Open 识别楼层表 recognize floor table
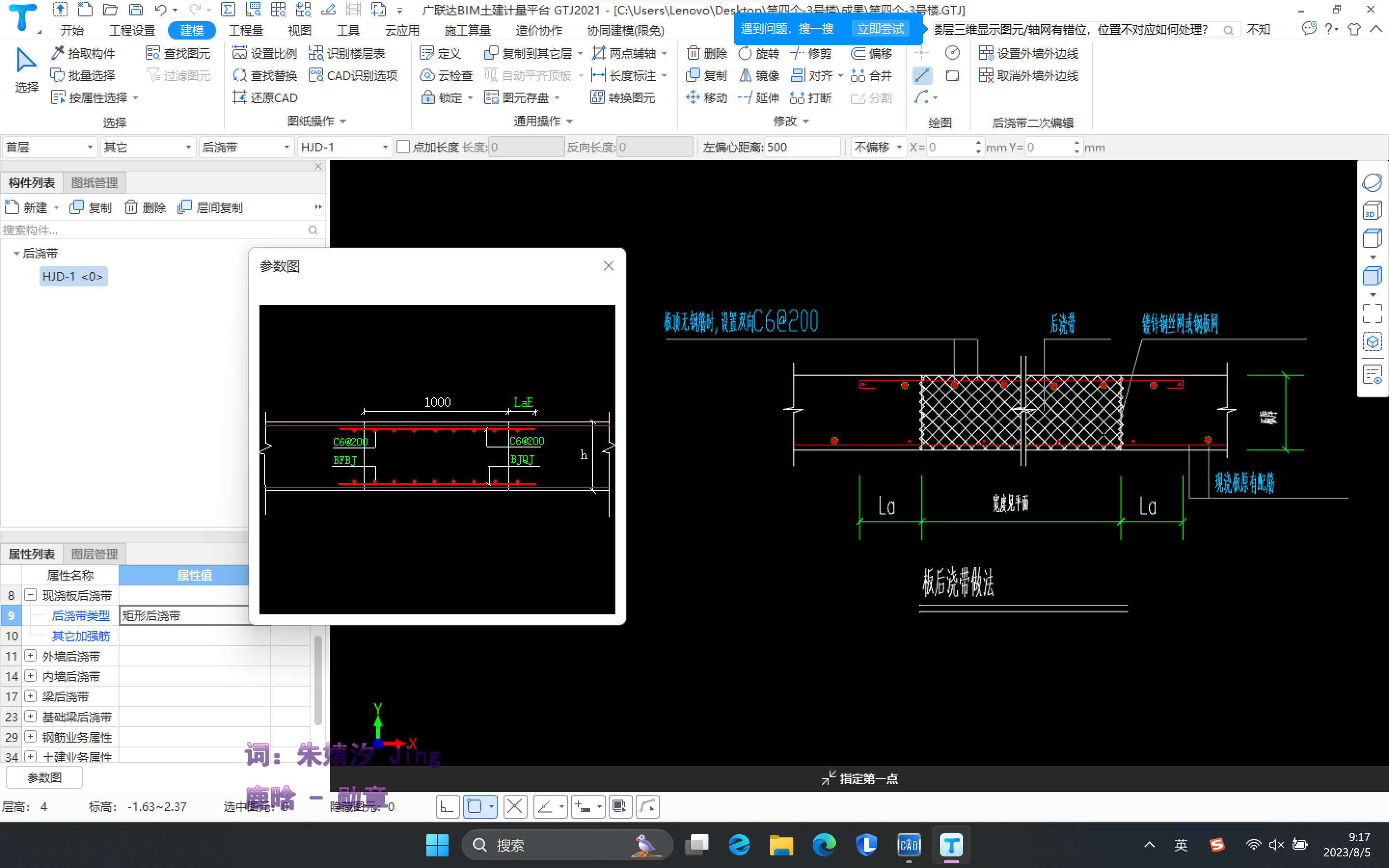Image resolution: width=1389 pixels, height=868 pixels. tap(347, 54)
